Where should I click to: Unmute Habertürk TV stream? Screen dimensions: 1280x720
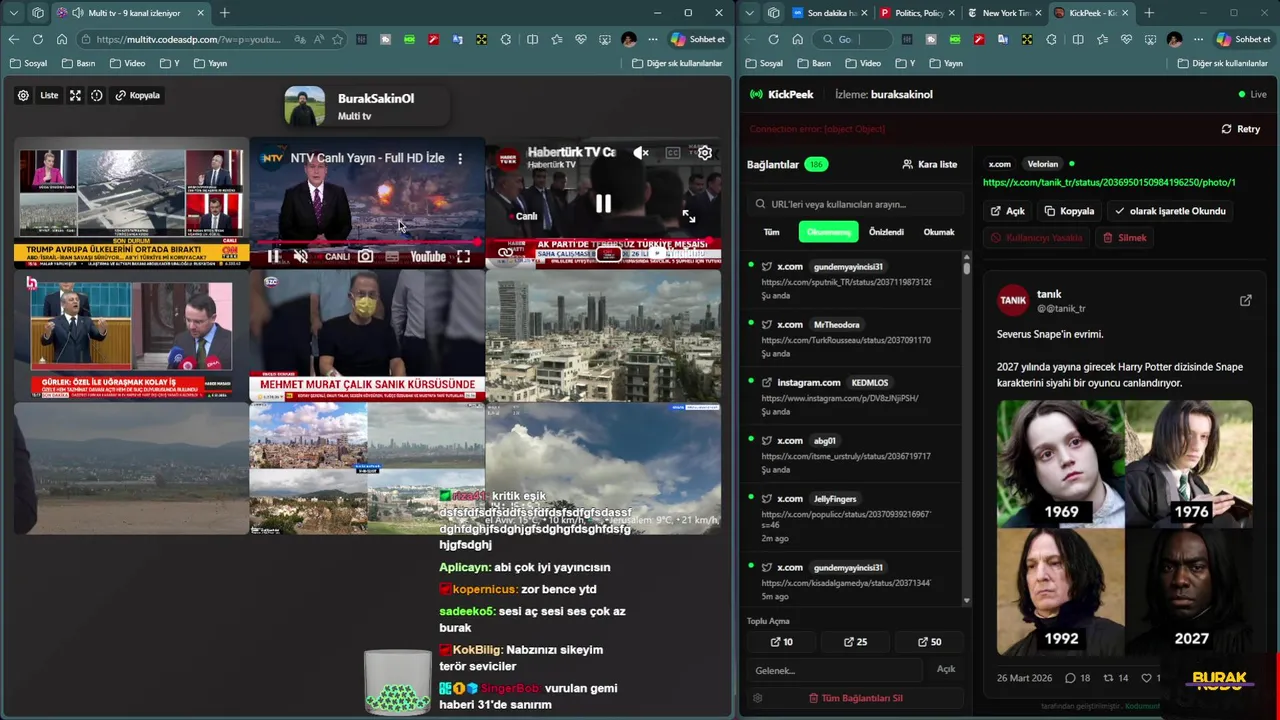point(641,153)
